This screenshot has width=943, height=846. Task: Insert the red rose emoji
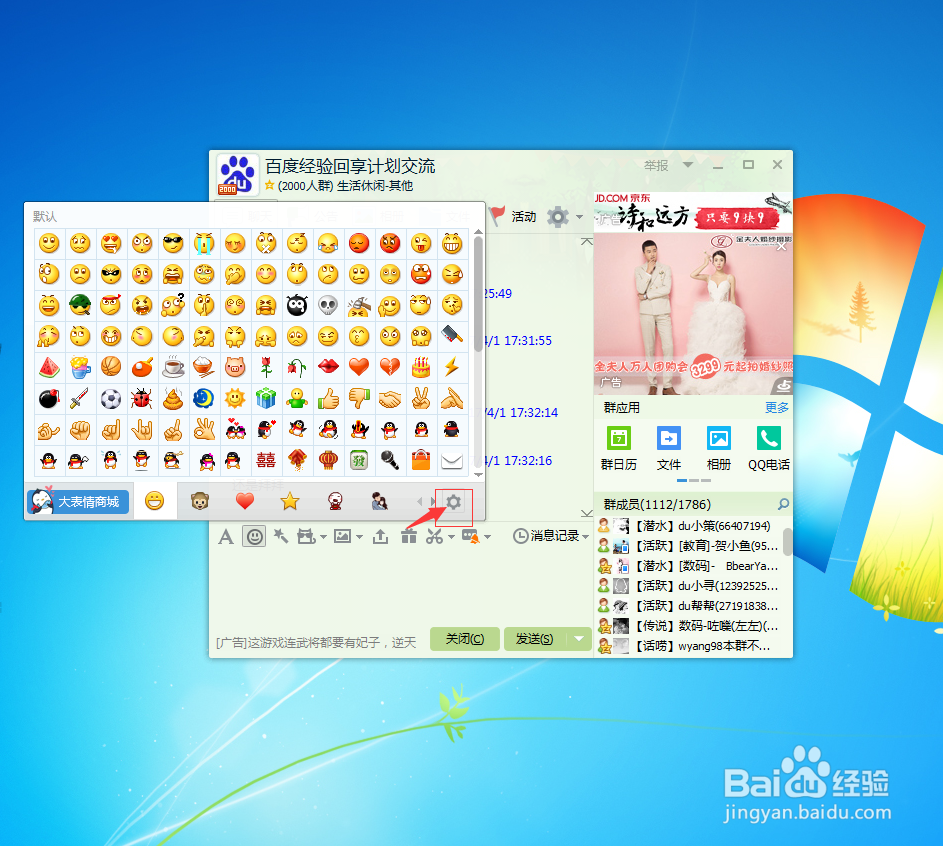click(266, 367)
